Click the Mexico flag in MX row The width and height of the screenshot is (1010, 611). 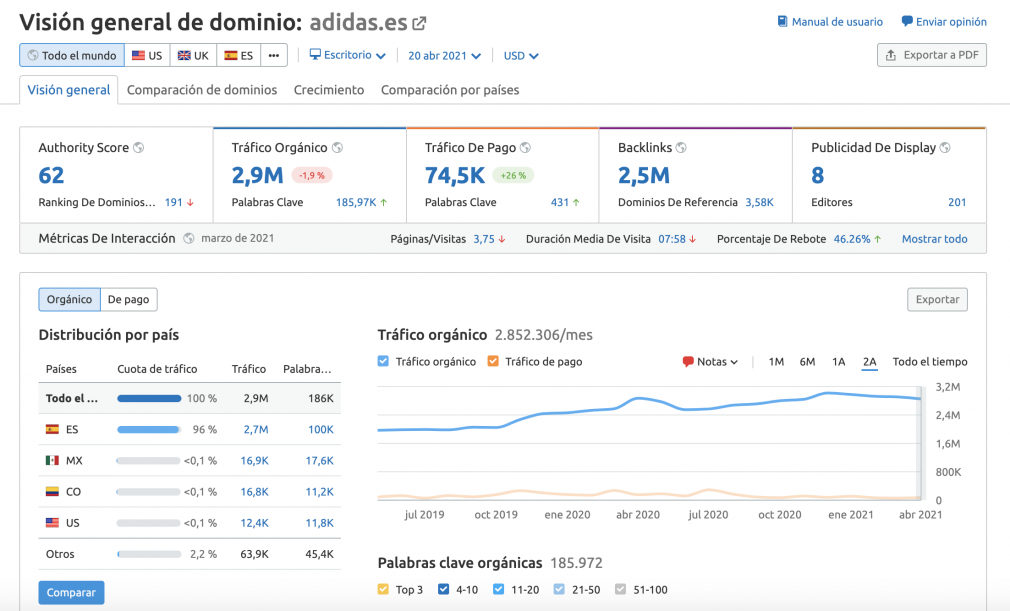[x=52, y=460]
